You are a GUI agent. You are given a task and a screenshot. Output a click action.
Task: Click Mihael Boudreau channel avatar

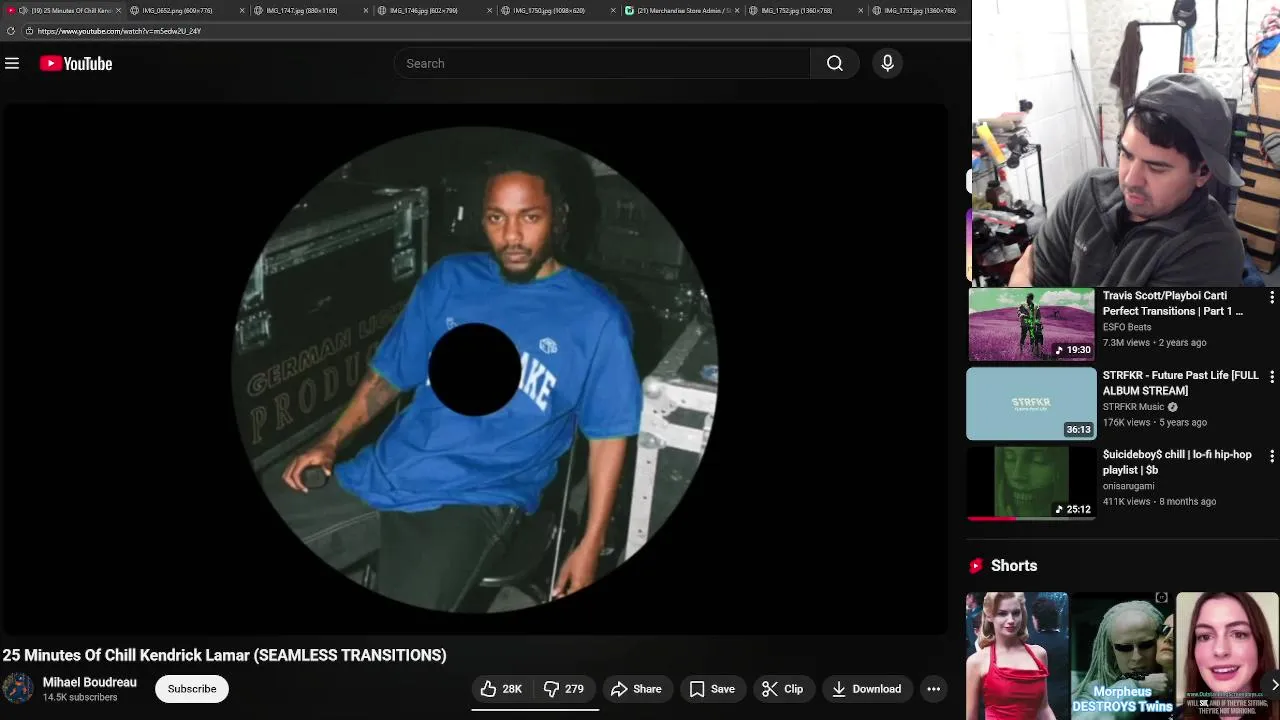click(x=18, y=689)
